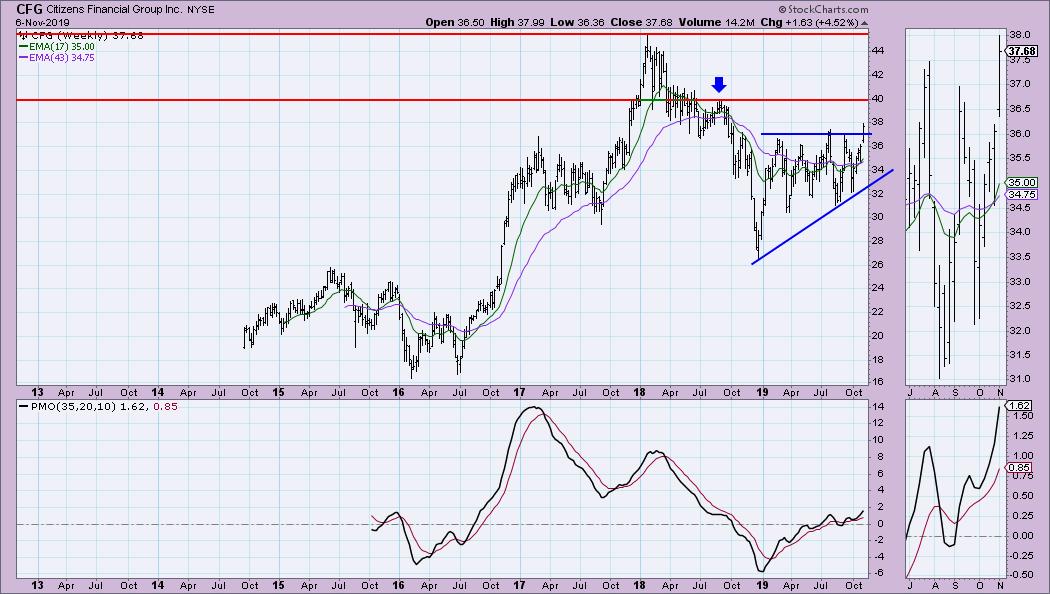Click the small up triangle after Chg

[865, 23]
